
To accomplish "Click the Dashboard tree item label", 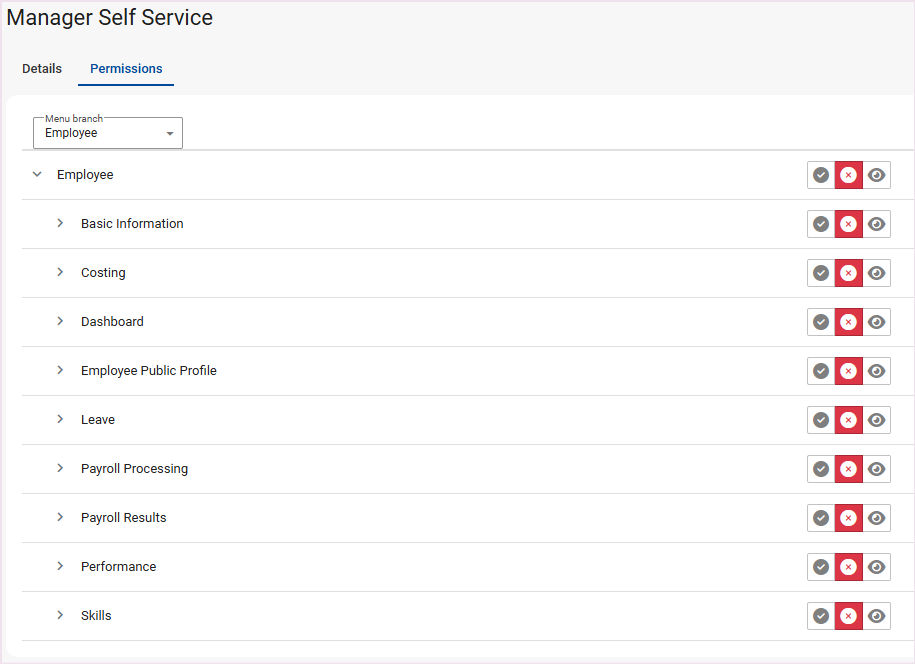I will [112, 322].
